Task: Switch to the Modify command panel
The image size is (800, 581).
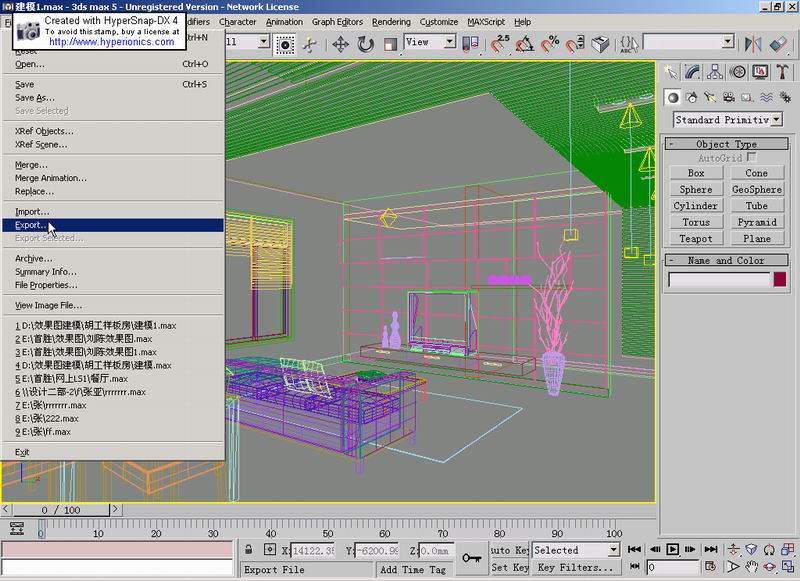Action: (x=692, y=72)
